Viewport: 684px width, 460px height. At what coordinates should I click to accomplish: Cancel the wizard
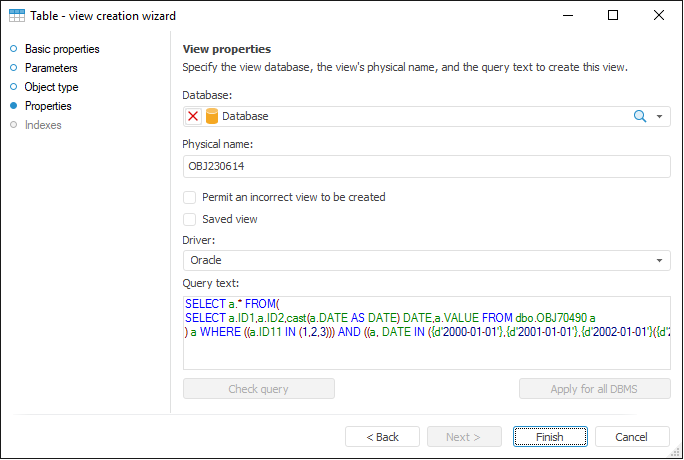tap(631, 437)
